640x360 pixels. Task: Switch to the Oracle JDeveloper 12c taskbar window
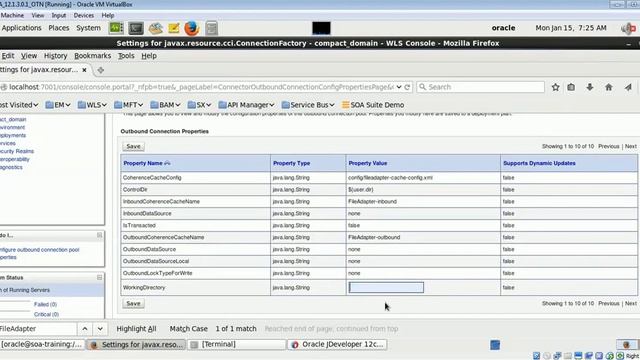click(x=338, y=344)
